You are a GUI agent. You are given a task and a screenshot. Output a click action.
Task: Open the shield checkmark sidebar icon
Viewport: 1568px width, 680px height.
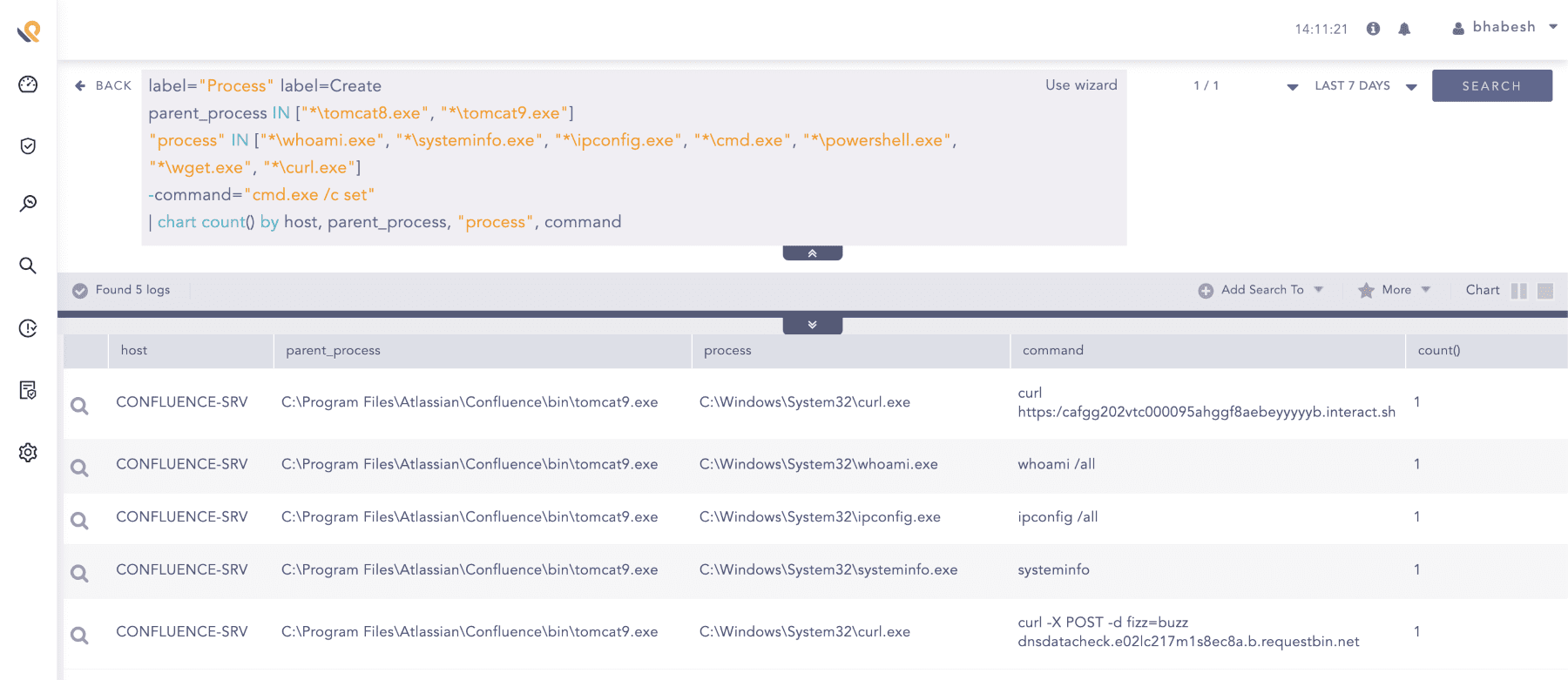(x=28, y=145)
